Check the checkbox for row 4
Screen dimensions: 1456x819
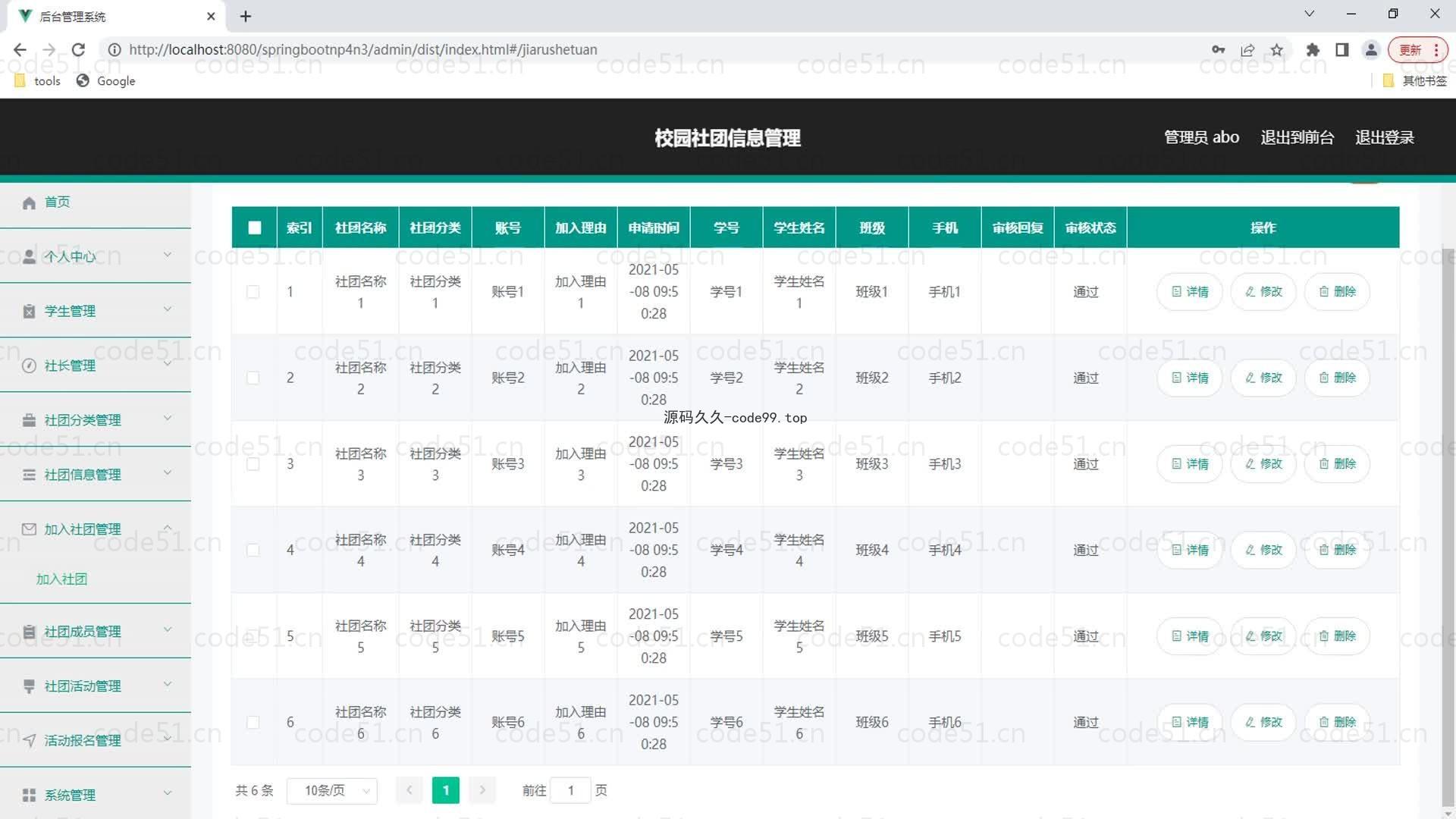pyautogui.click(x=253, y=550)
